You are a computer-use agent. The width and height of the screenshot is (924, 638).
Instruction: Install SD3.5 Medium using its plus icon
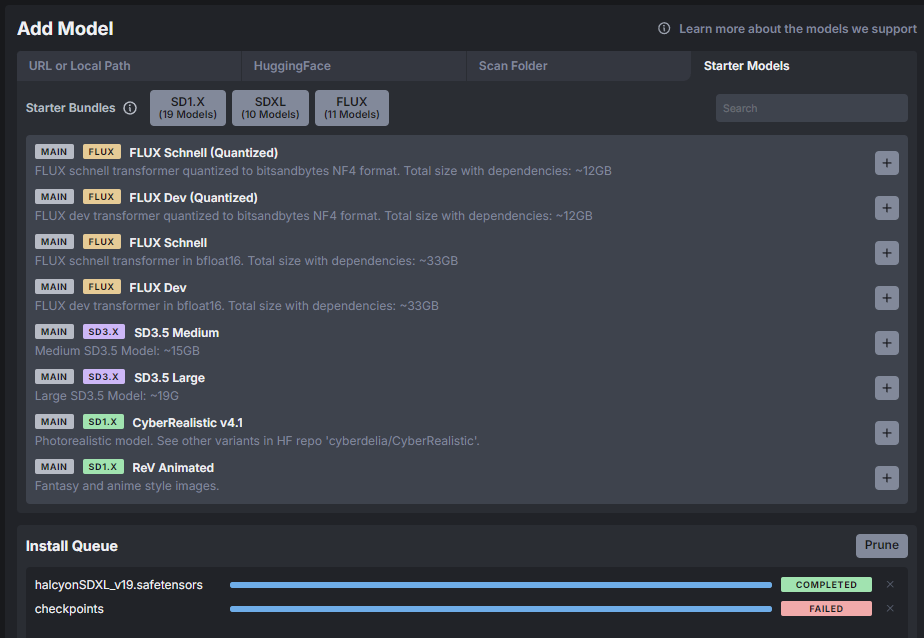click(886, 343)
